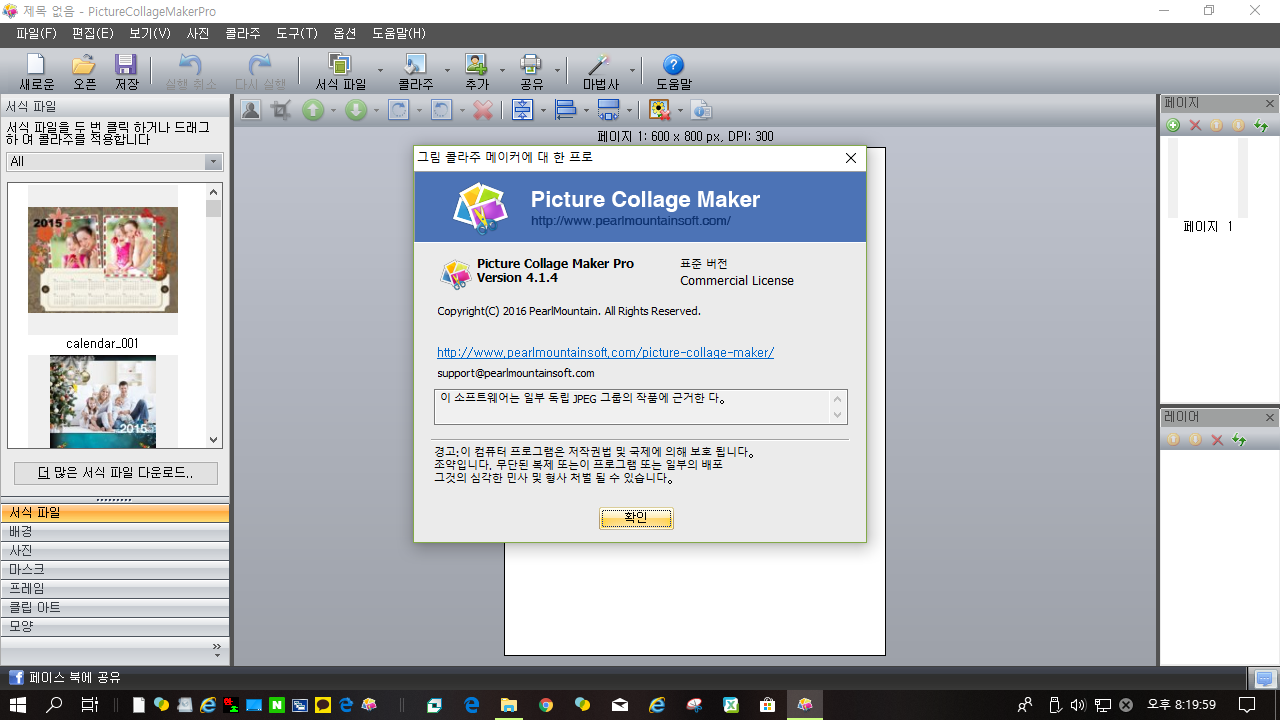This screenshot has height=720, width=1280.
Task: Open the 마법사 wizard wand icon
Action: pyautogui.click(x=600, y=66)
